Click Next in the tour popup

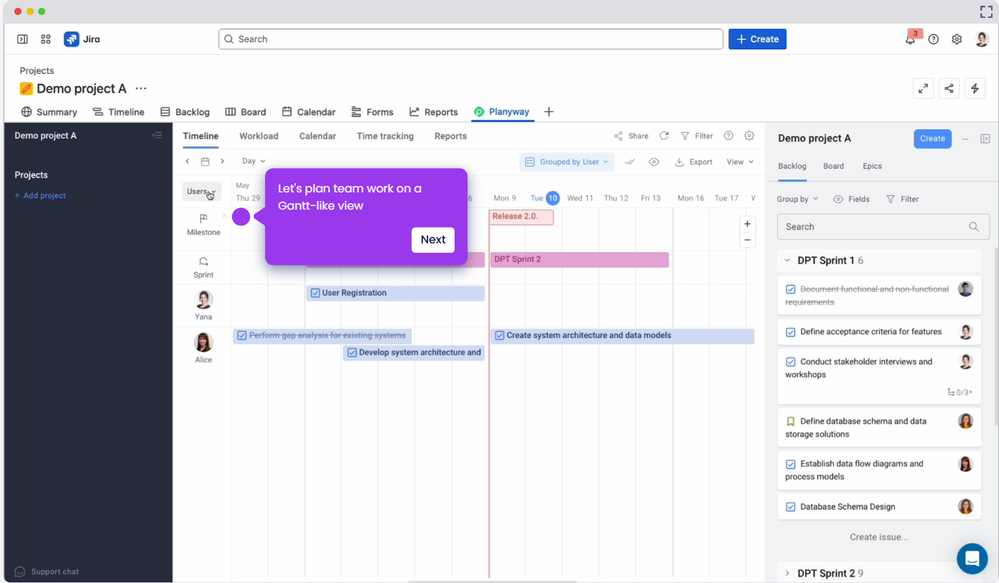433,240
